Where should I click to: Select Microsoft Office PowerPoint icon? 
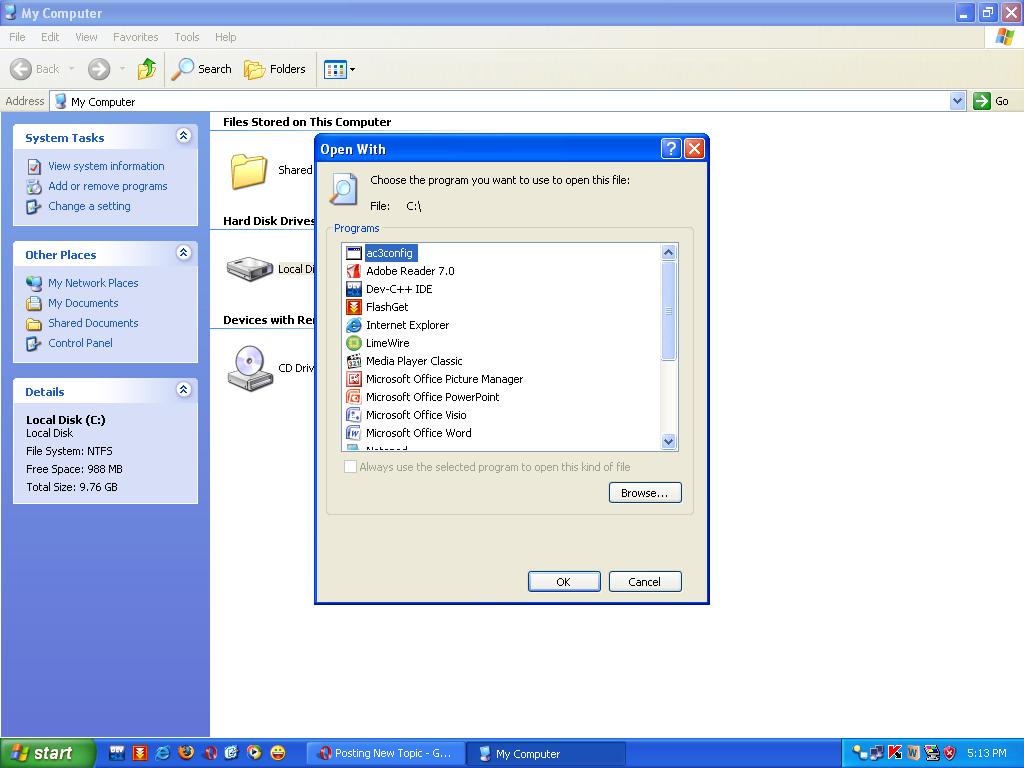353,396
